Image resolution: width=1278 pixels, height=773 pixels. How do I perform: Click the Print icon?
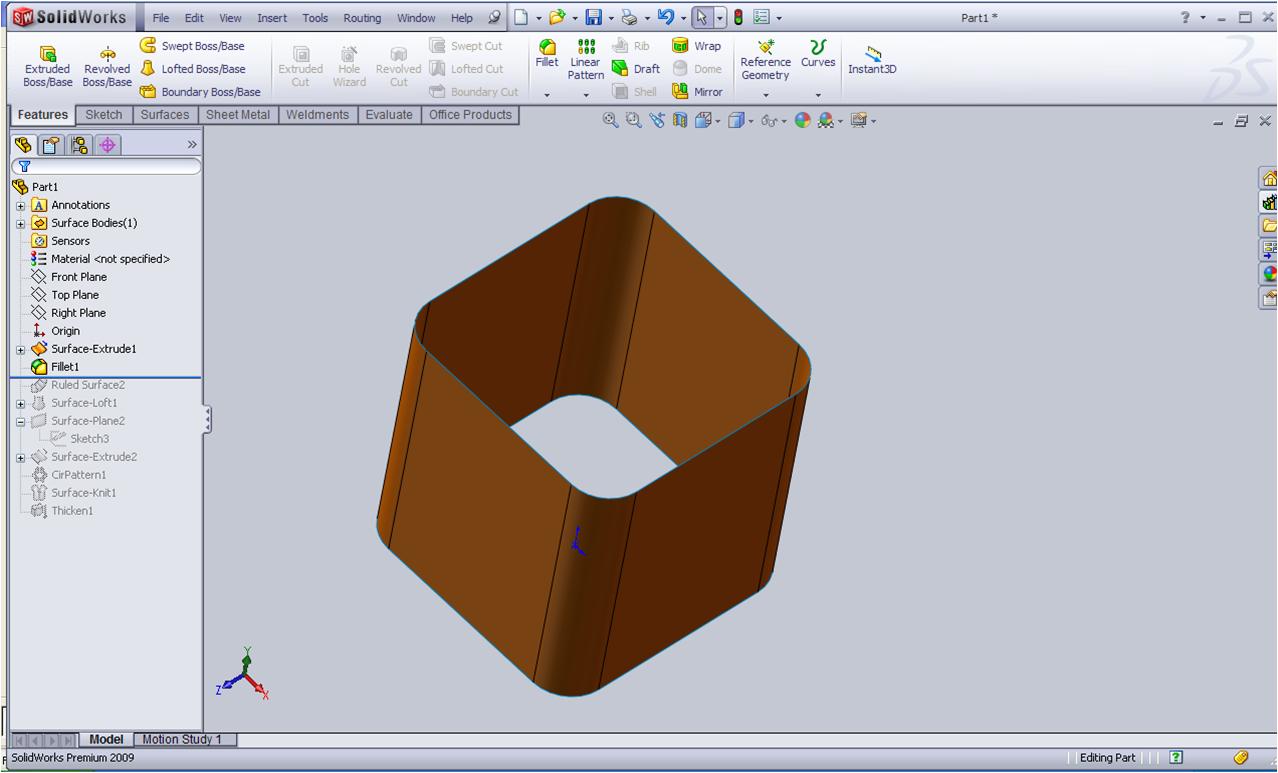(x=628, y=17)
